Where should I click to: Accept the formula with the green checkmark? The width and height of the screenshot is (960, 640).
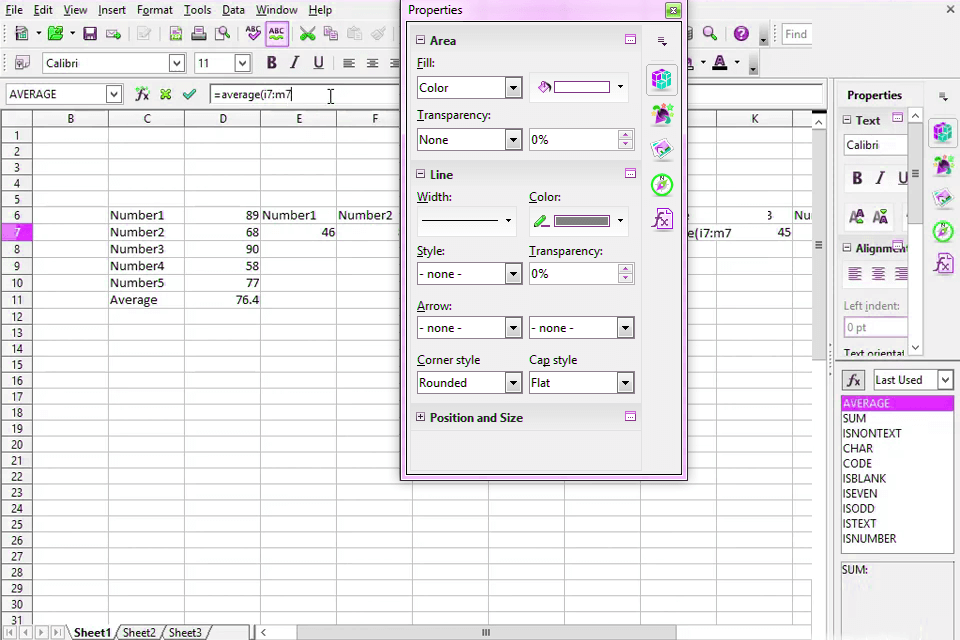(x=189, y=94)
